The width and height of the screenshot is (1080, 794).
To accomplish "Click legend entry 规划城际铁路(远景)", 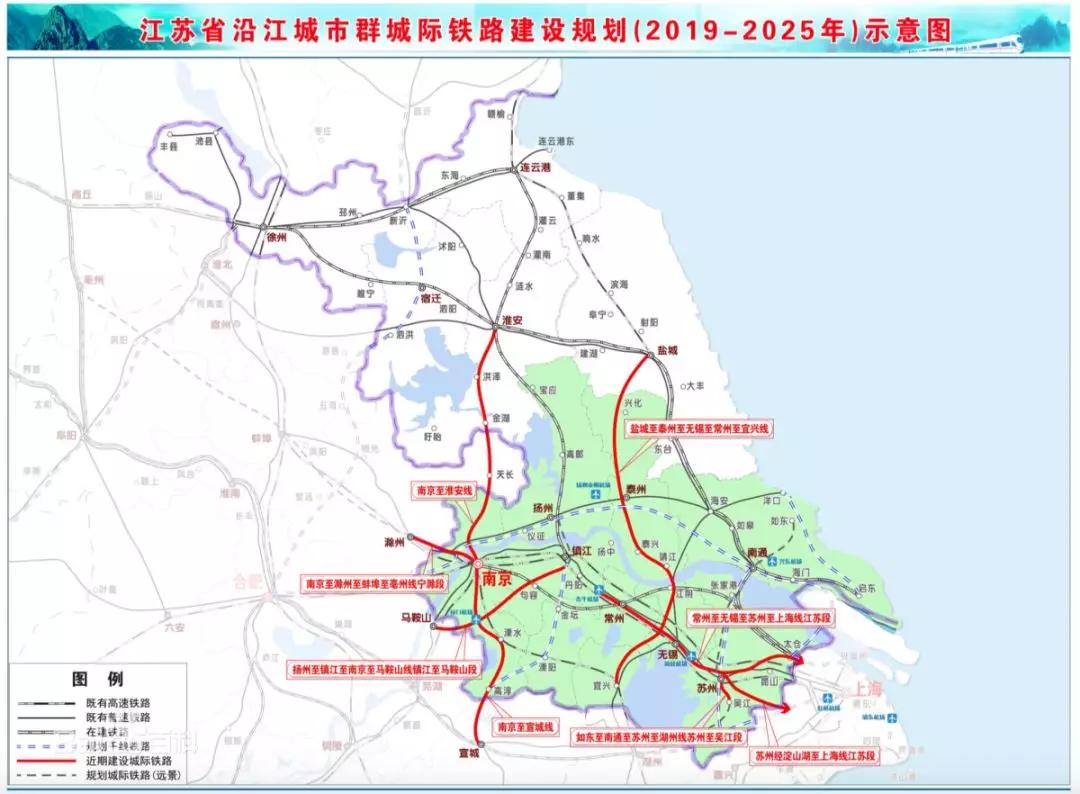I will point(134,775).
